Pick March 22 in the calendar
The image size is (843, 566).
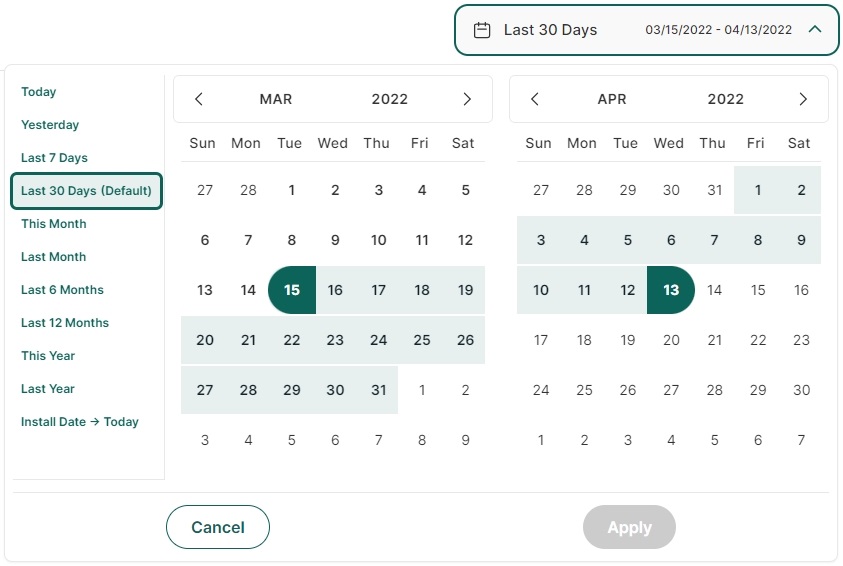tap(292, 340)
